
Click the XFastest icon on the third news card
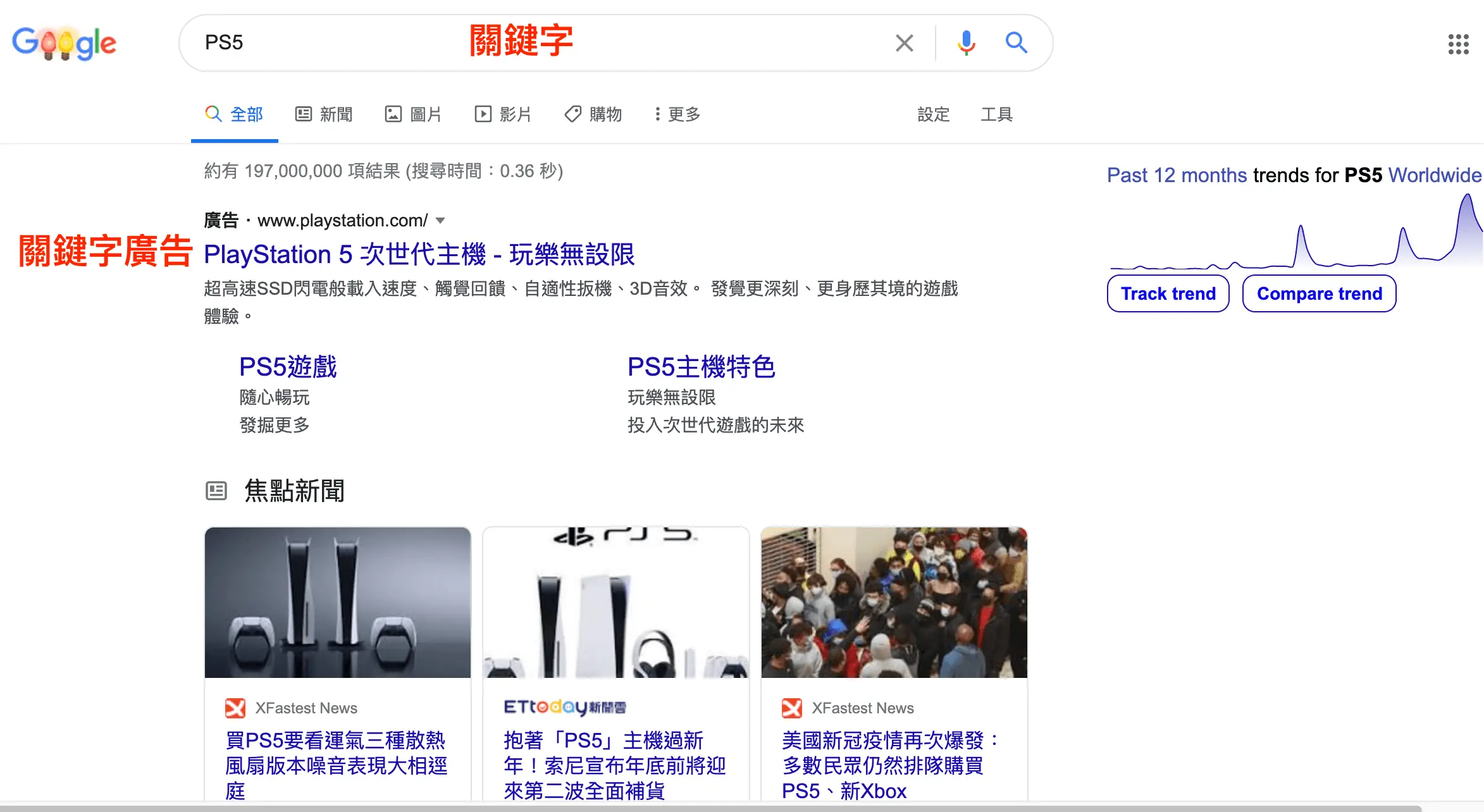[x=792, y=708]
